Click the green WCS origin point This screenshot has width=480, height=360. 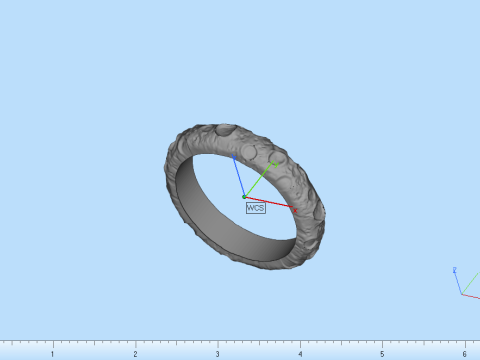(244, 197)
